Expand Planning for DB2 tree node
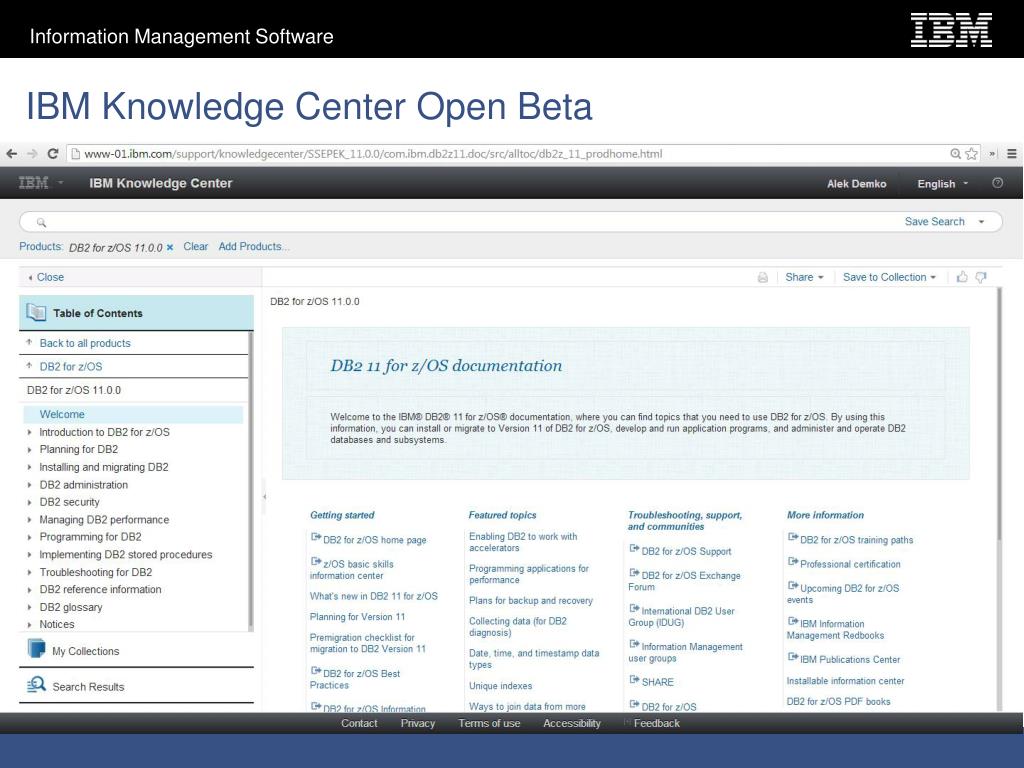The width and height of the screenshot is (1024, 768). (x=29, y=450)
